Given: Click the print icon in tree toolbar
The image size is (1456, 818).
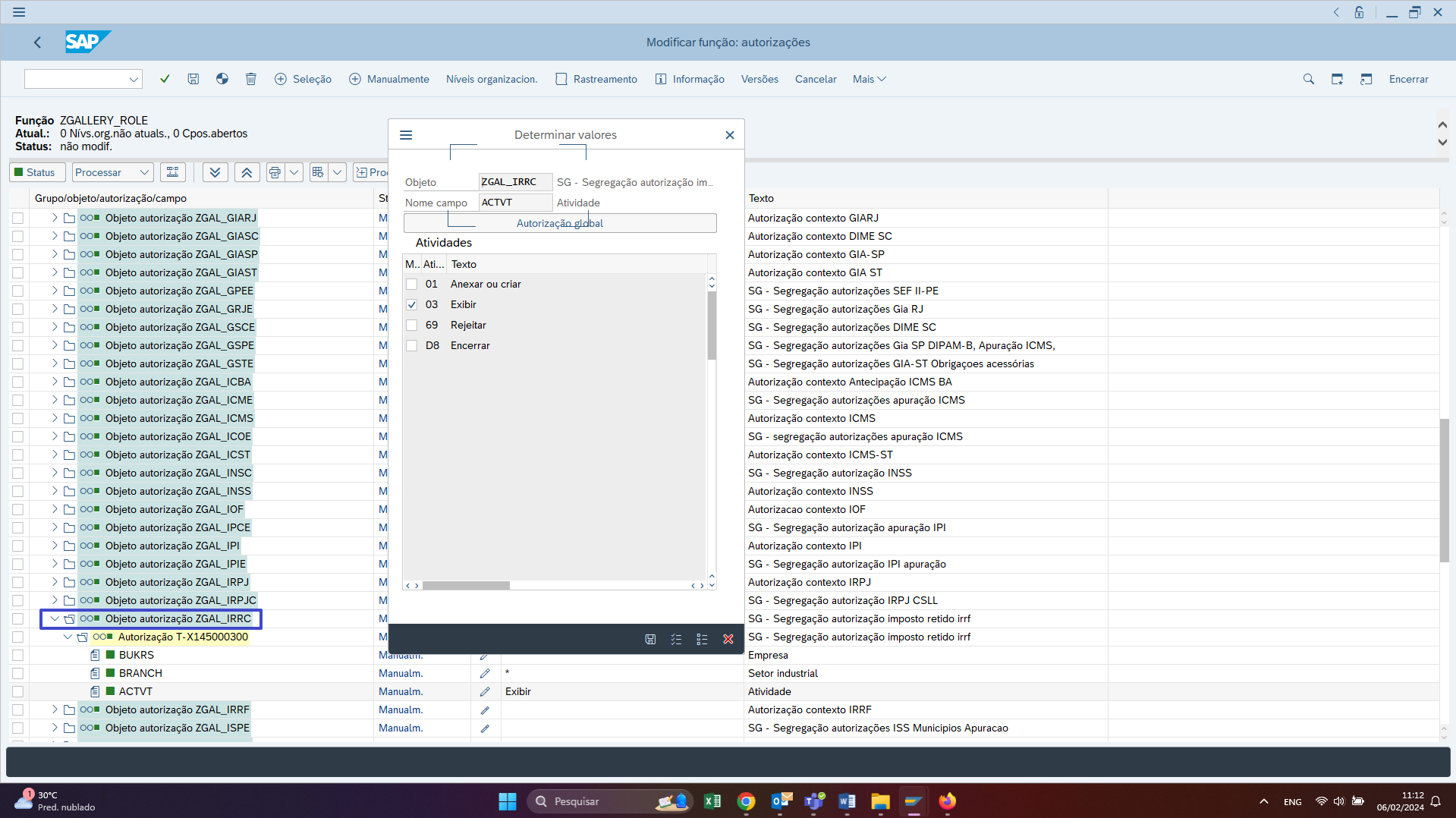Looking at the screenshot, I should (x=275, y=172).
